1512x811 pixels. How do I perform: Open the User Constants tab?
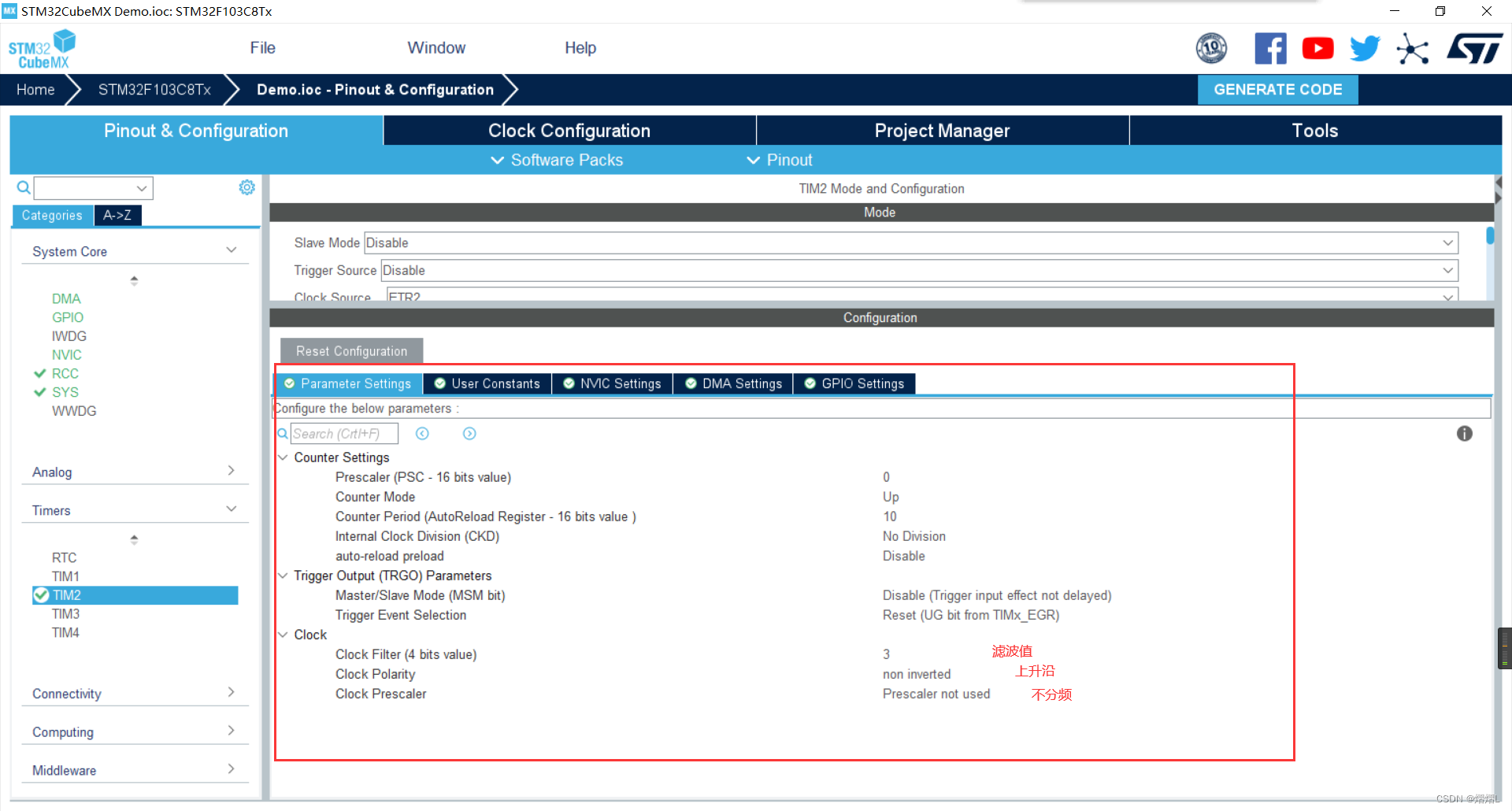tap(487, 383)
